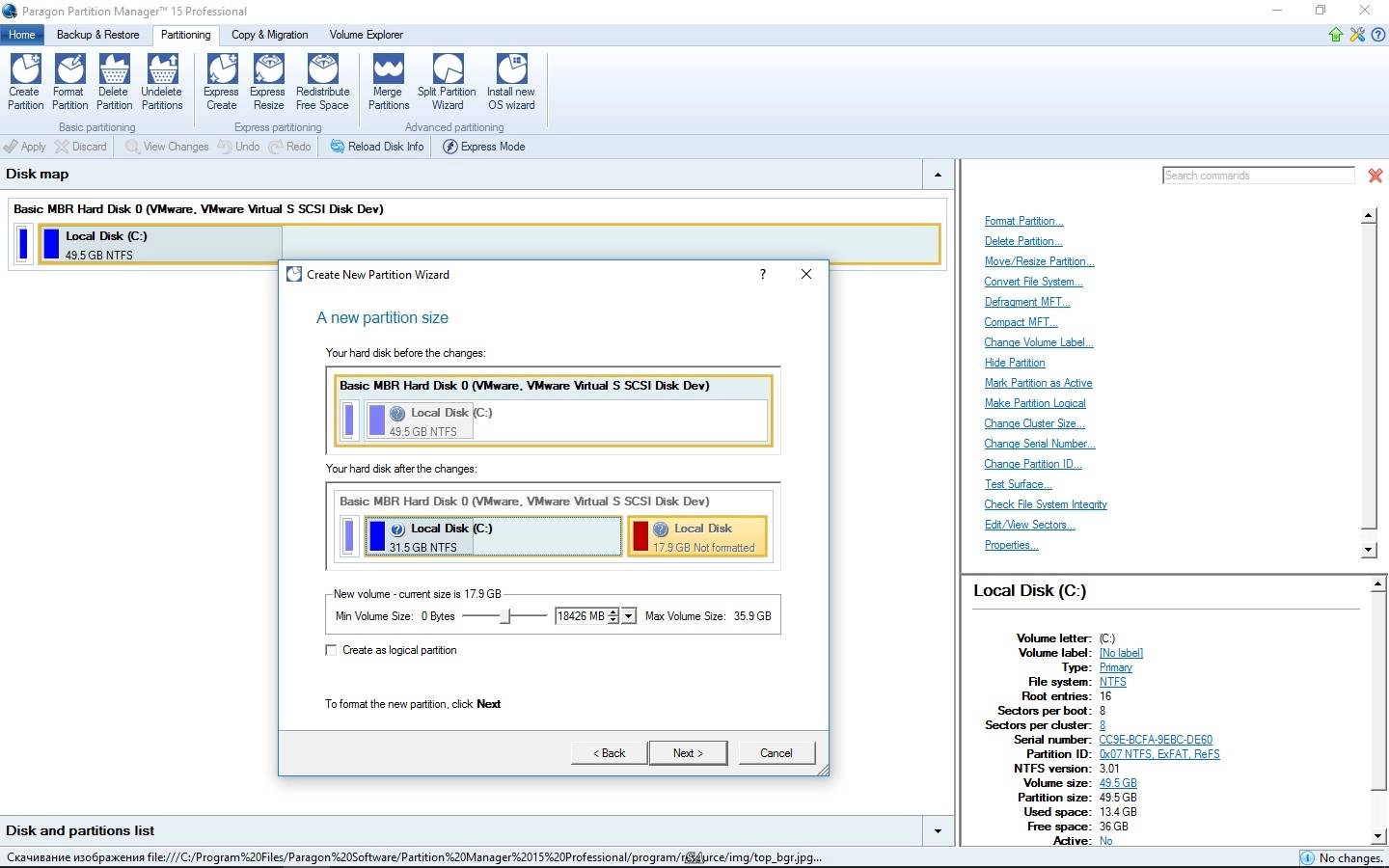Screen dimensions: 1389x868
Task: Click Test Surface link
Action: tap(1018, 484)
